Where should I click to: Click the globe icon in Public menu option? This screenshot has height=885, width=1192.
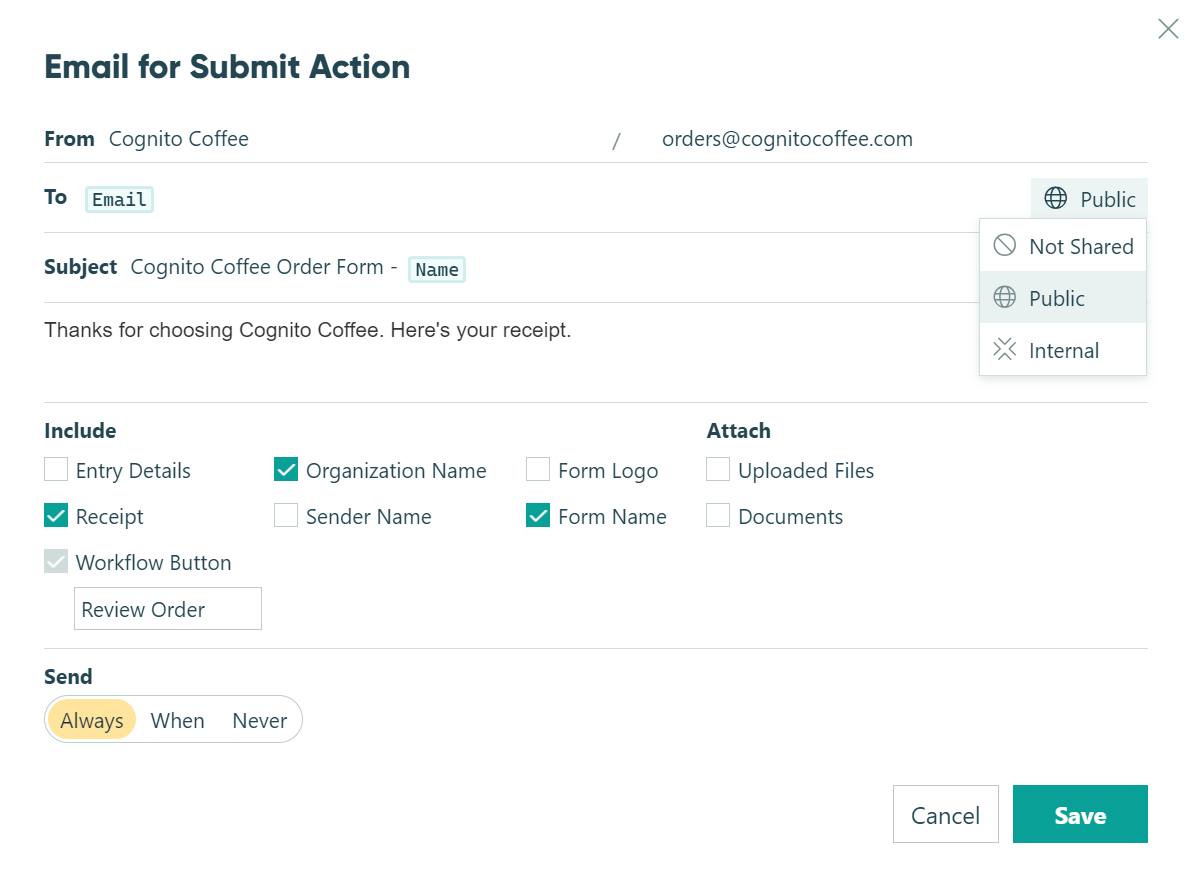coord(1004,297)
